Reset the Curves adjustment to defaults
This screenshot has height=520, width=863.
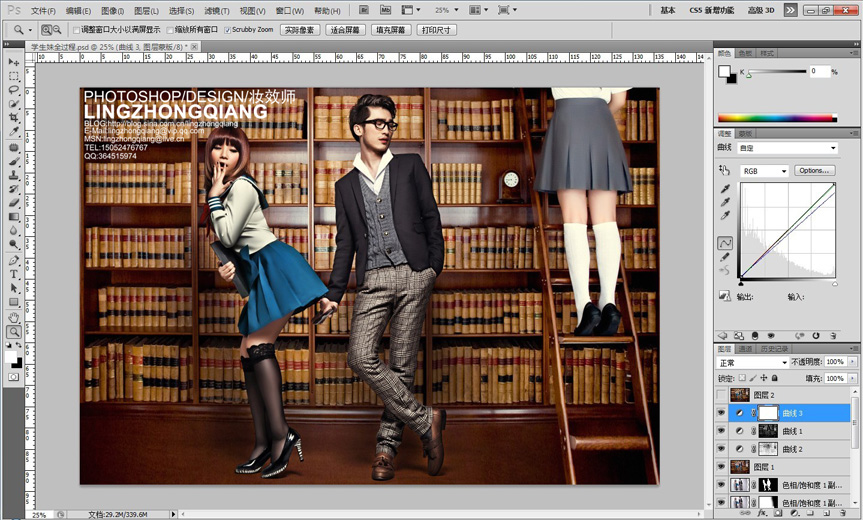point(816,336)
